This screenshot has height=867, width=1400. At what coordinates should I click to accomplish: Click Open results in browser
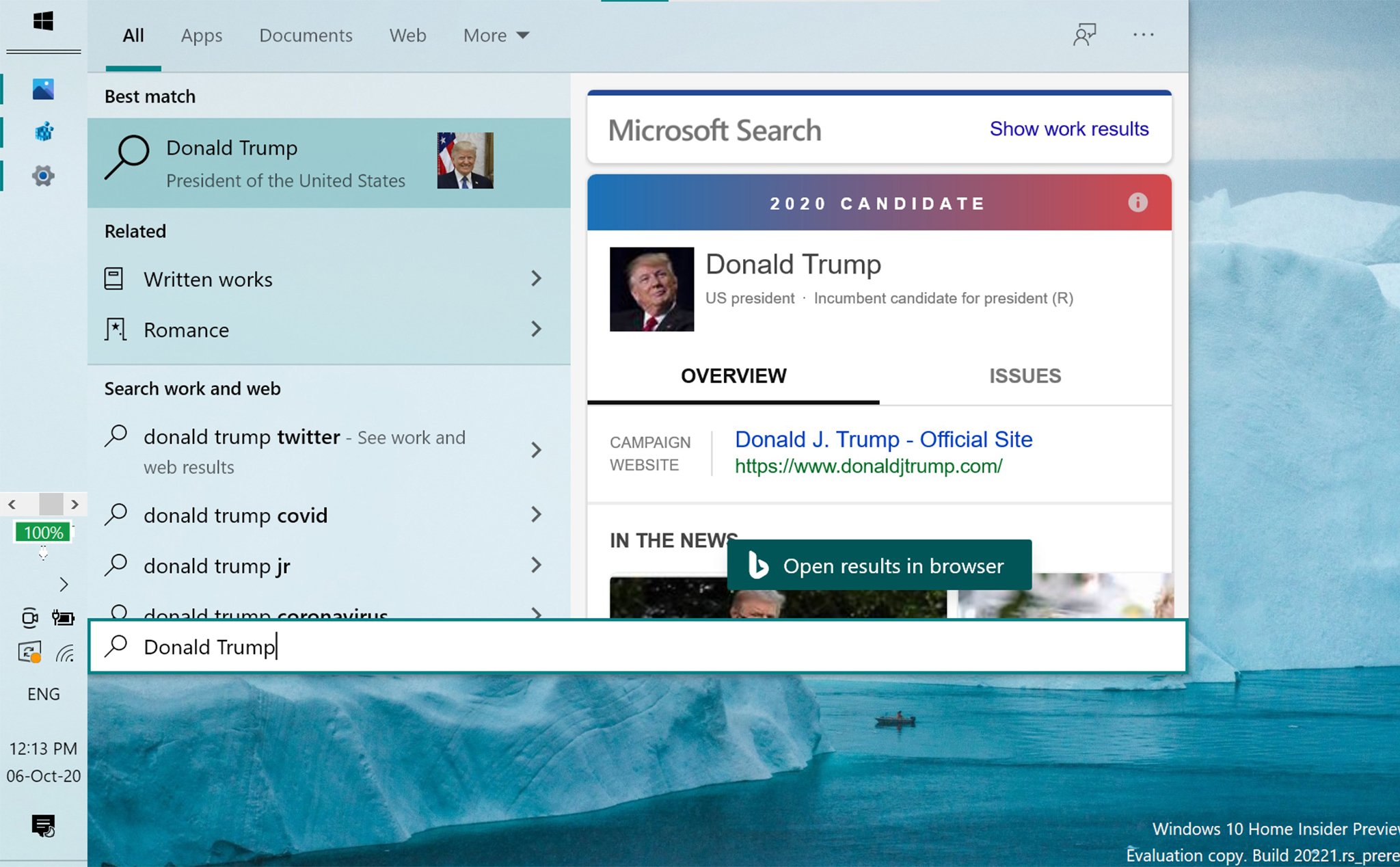(x=879, y=565)
